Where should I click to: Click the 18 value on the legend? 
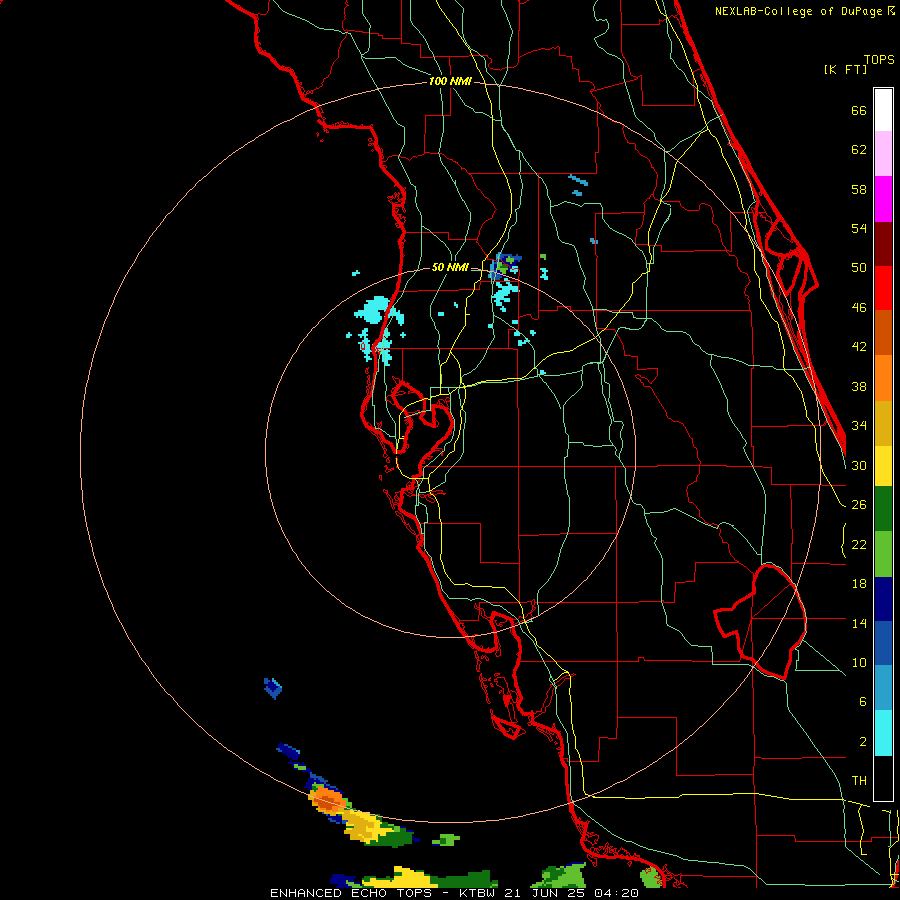coord(859,584)
